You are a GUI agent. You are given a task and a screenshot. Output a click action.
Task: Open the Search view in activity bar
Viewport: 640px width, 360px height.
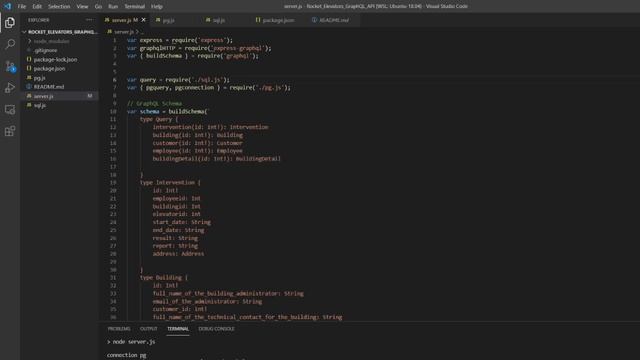pos(10,44)
